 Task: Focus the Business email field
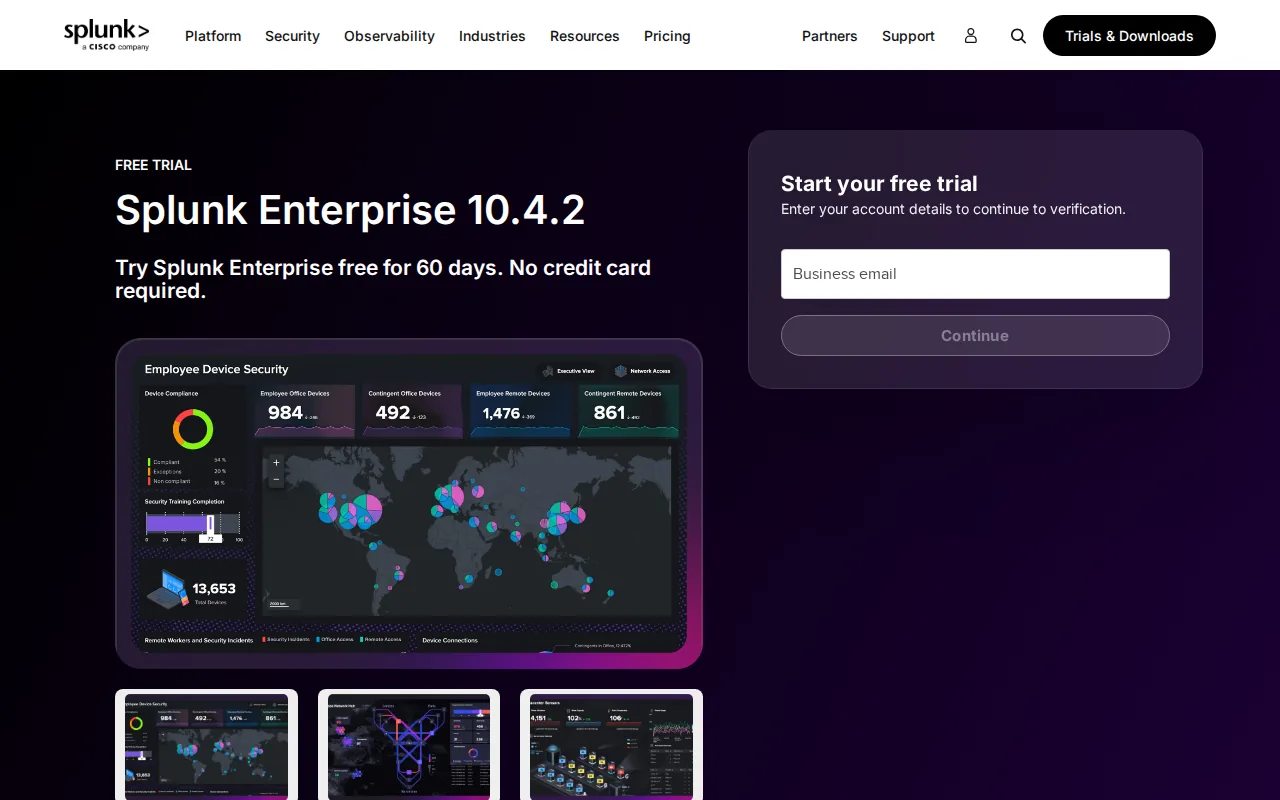coord(975,274)
